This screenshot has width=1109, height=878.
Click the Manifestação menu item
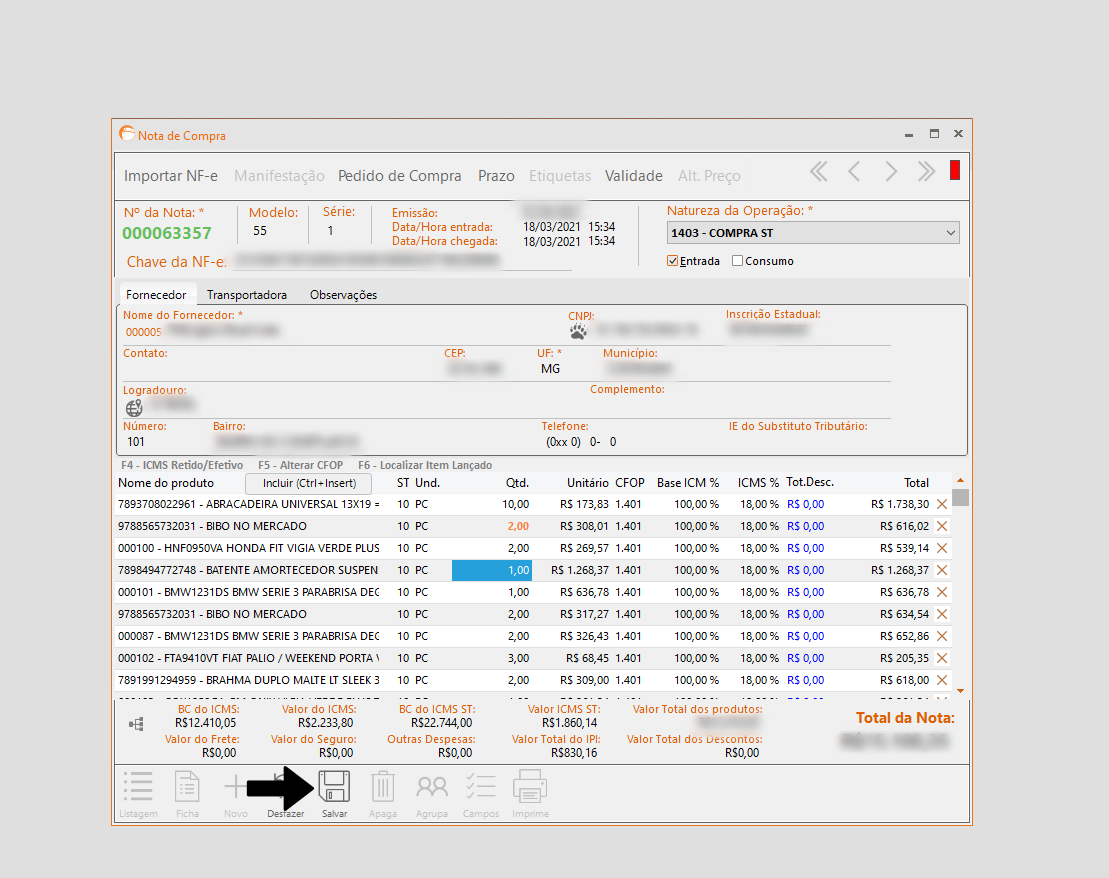pos(279,175)
